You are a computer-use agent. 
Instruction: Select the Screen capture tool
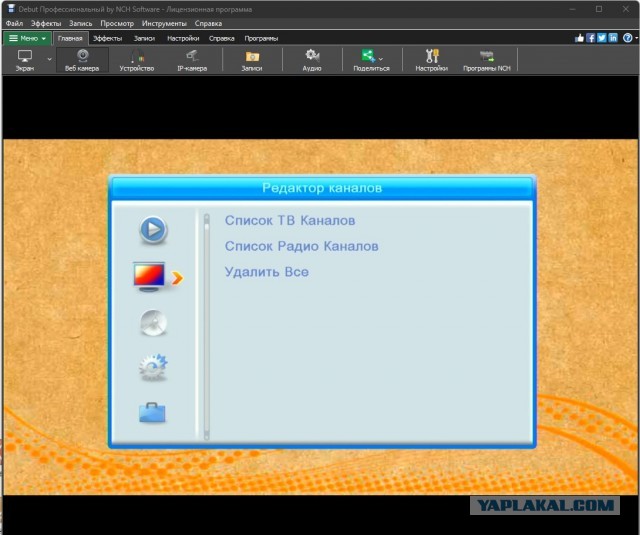tap(25, 60)
